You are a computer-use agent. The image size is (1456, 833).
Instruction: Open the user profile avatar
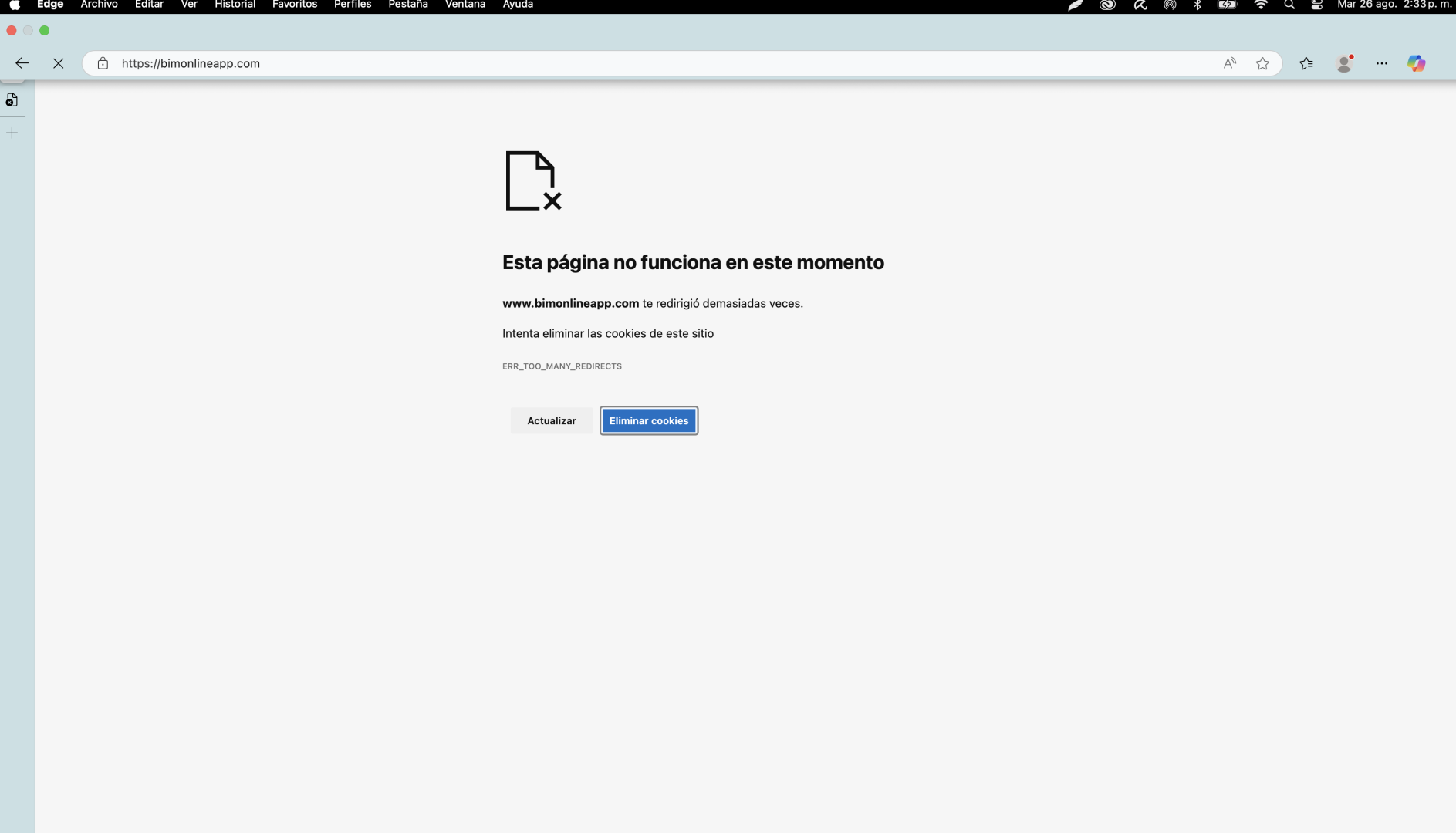(1344, 63)
